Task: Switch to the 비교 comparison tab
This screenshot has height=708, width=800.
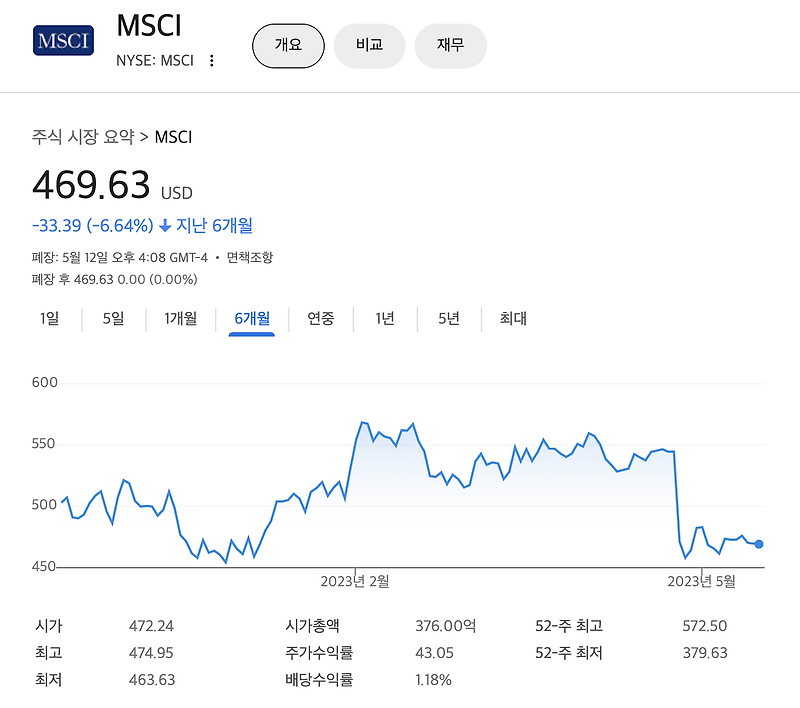Action: (x=369, y=45)
